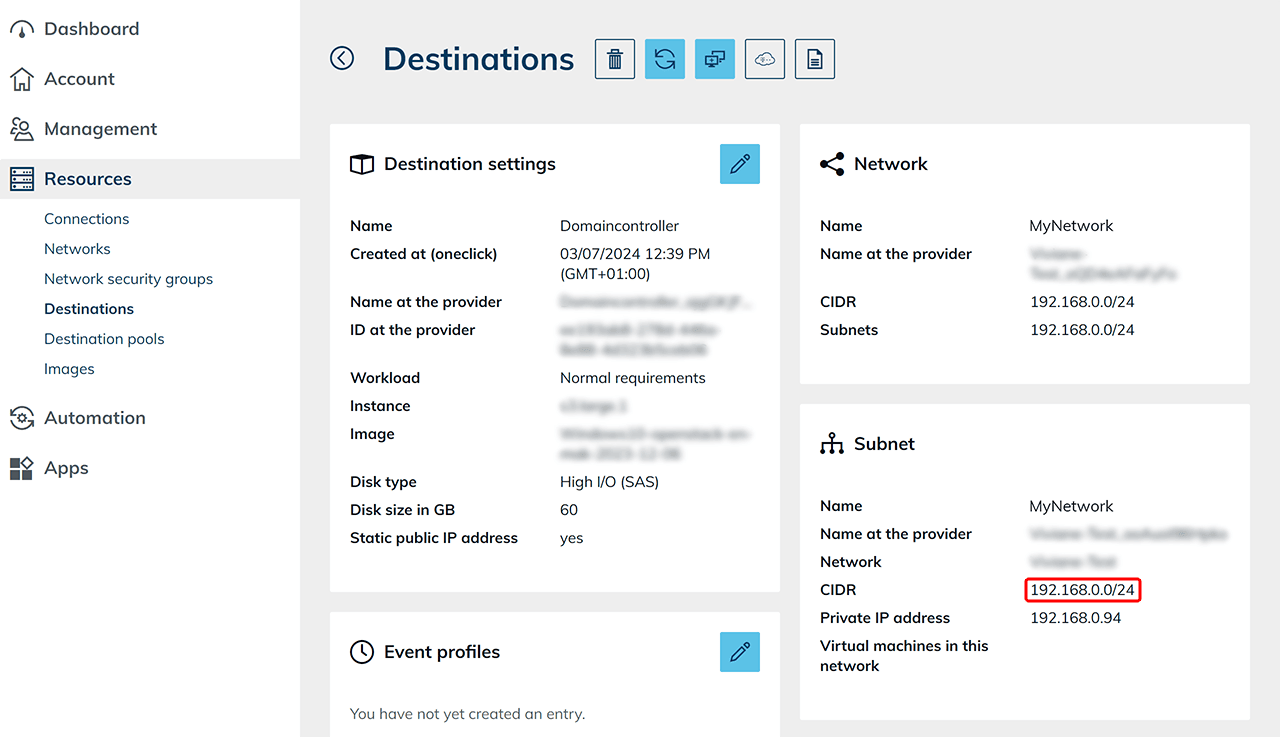Click the cloud icon button
Screen dimensions: 1280x737
click(x=765, y=59)
